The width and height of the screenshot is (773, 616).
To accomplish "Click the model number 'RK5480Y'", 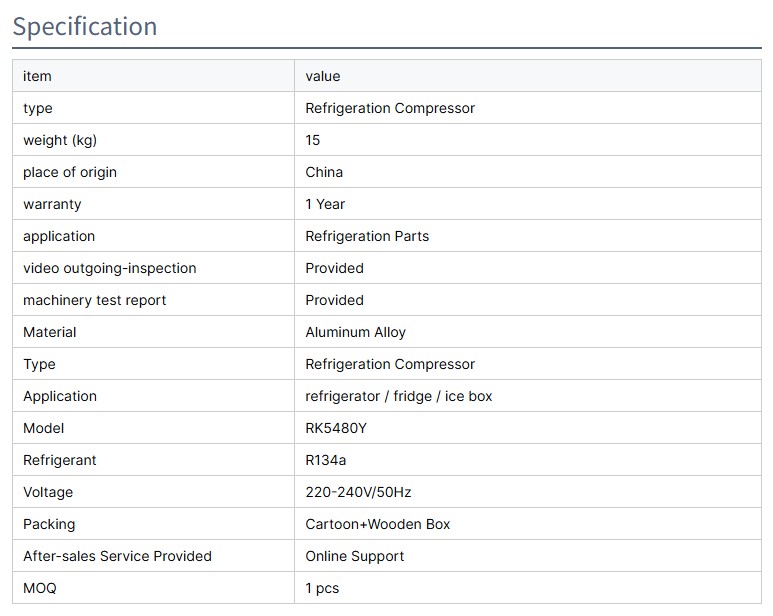I will pos(336,428).
